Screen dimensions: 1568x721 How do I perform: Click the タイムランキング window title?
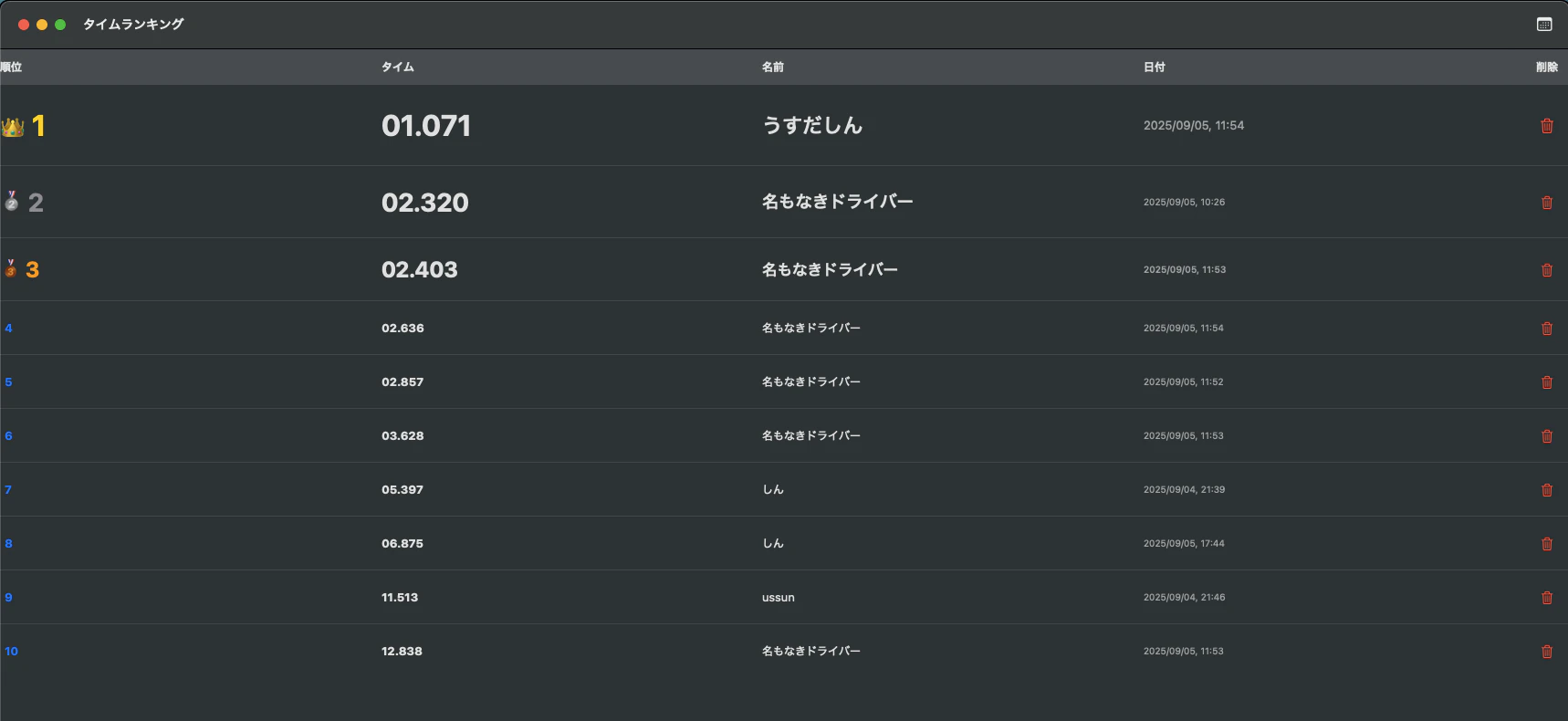pos(133,25)
